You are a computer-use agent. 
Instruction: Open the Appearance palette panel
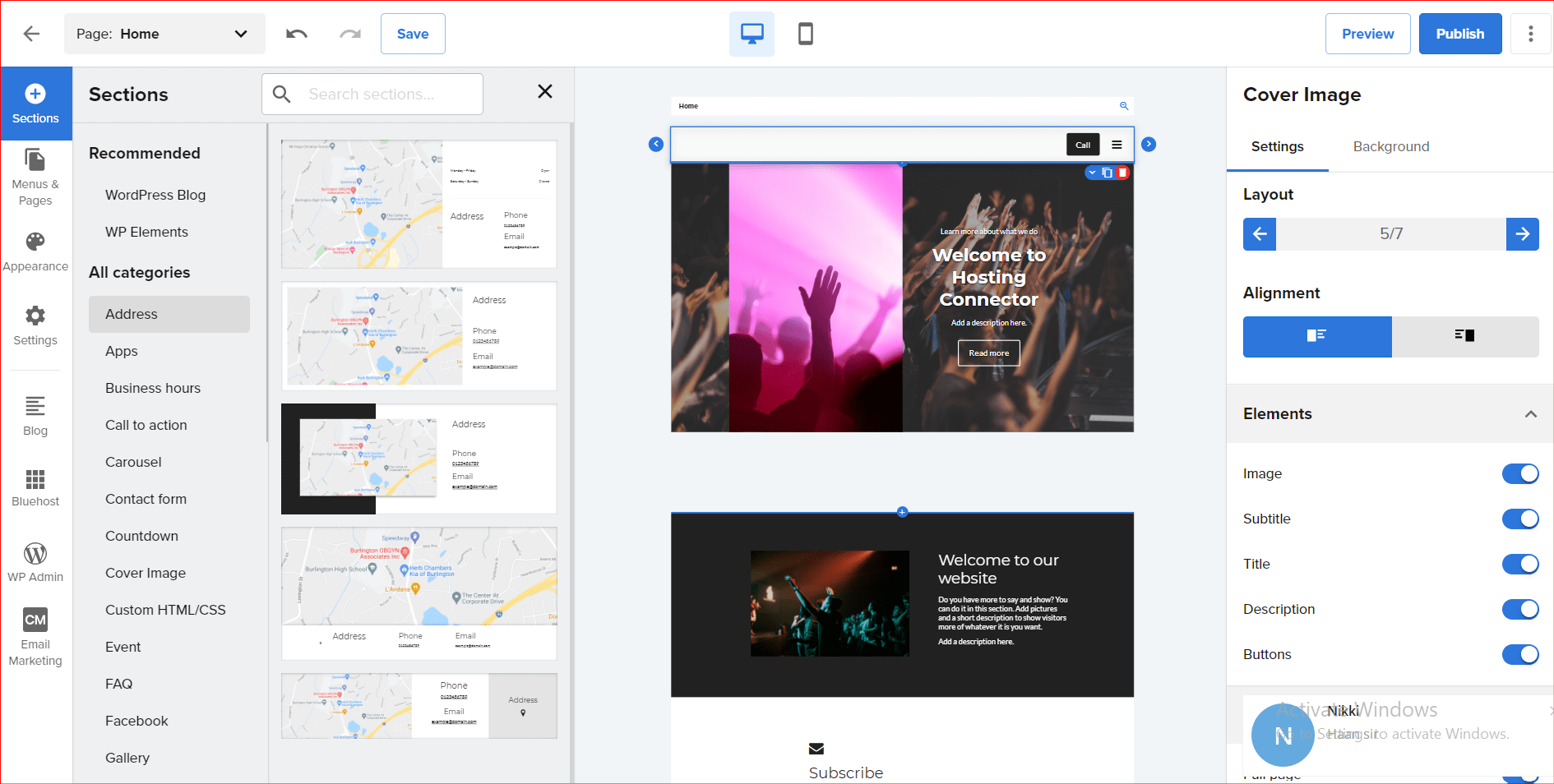tap(35, 251)
